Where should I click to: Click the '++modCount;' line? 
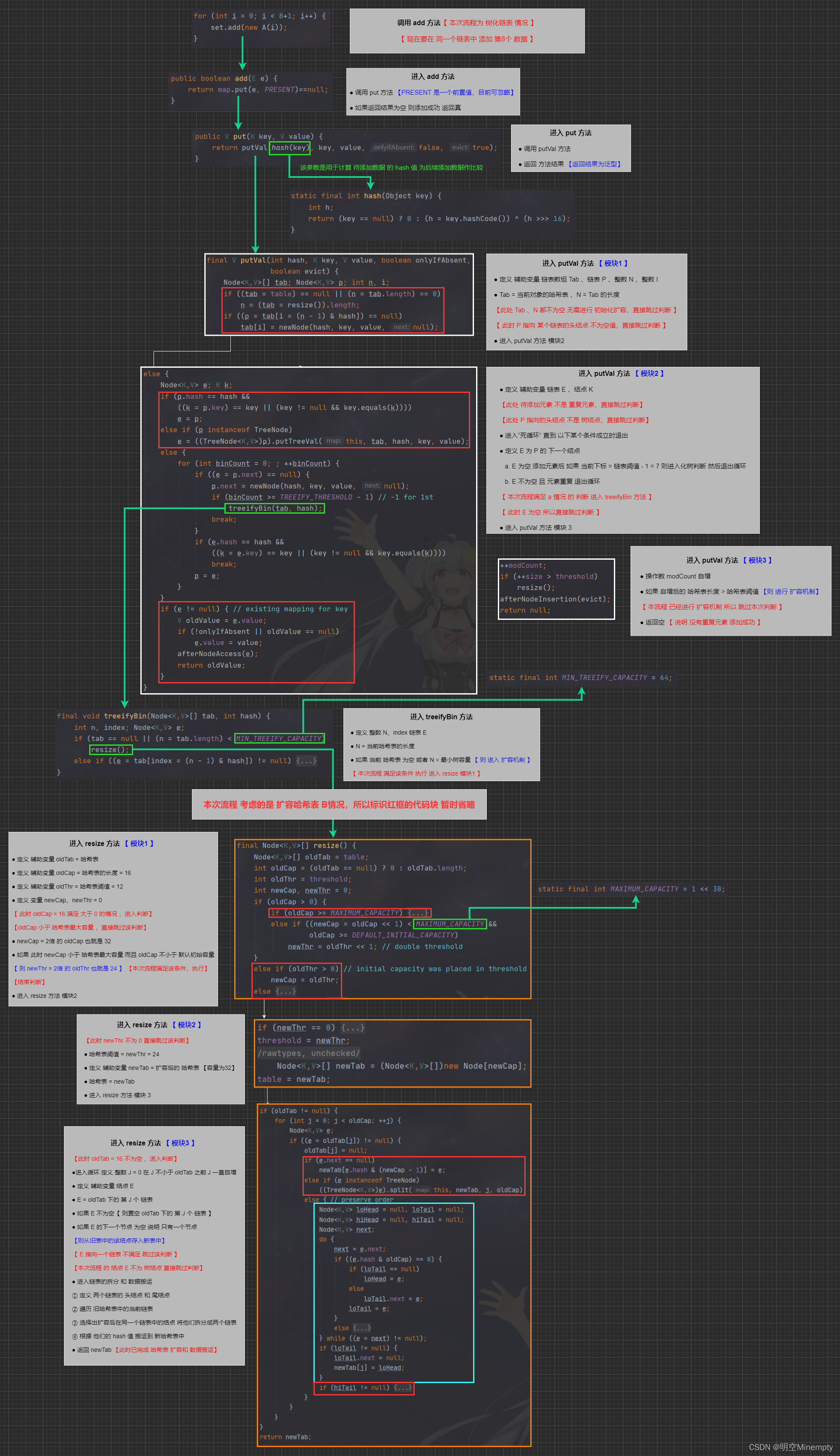(x=523, y=566)
